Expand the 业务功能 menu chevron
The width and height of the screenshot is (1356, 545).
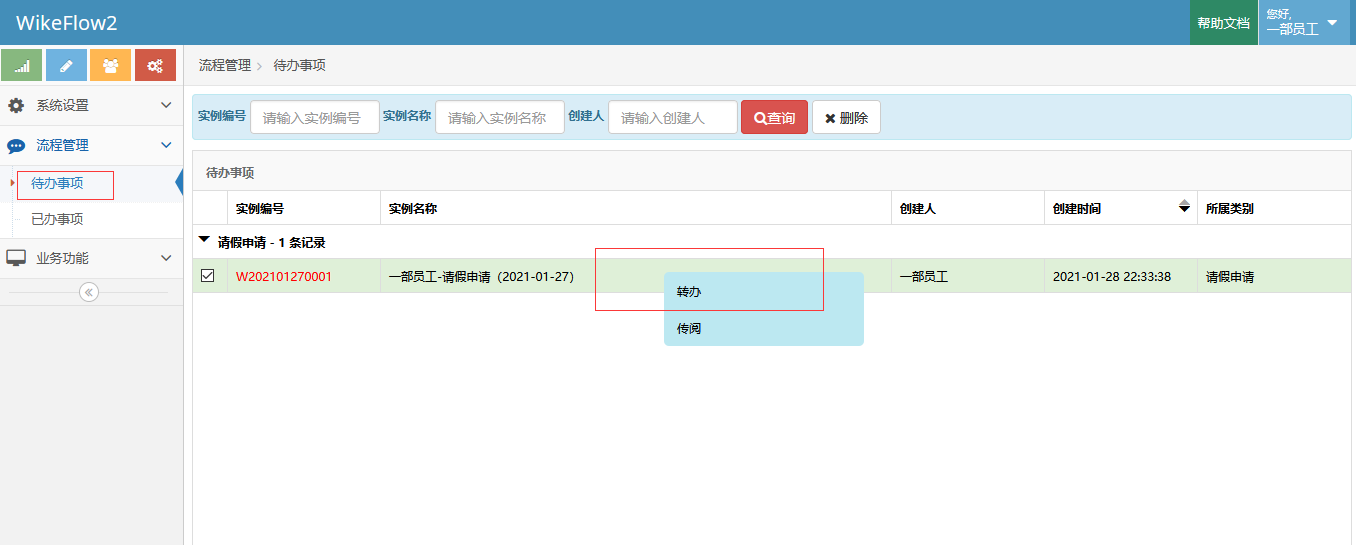pos(166,258)
